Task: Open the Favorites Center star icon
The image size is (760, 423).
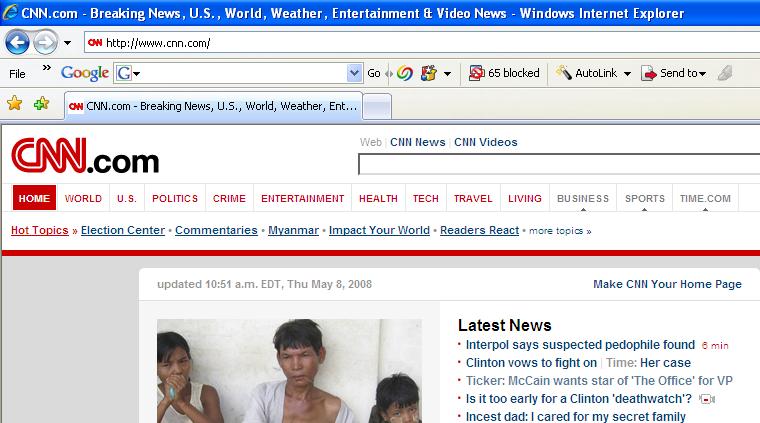Action: click(x=14, y=103)
